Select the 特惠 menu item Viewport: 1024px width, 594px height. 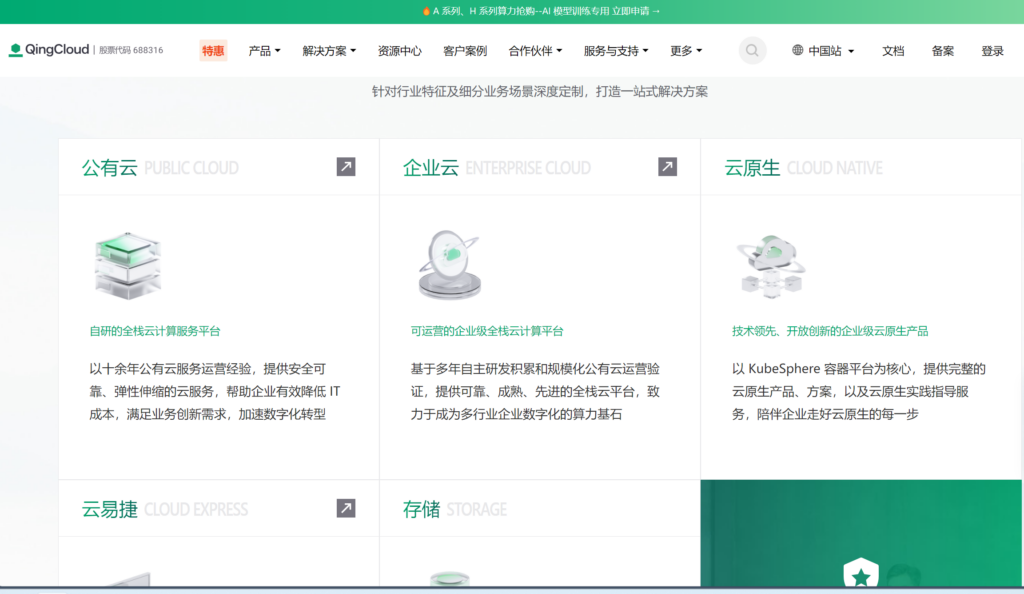[x=212, y=50]
